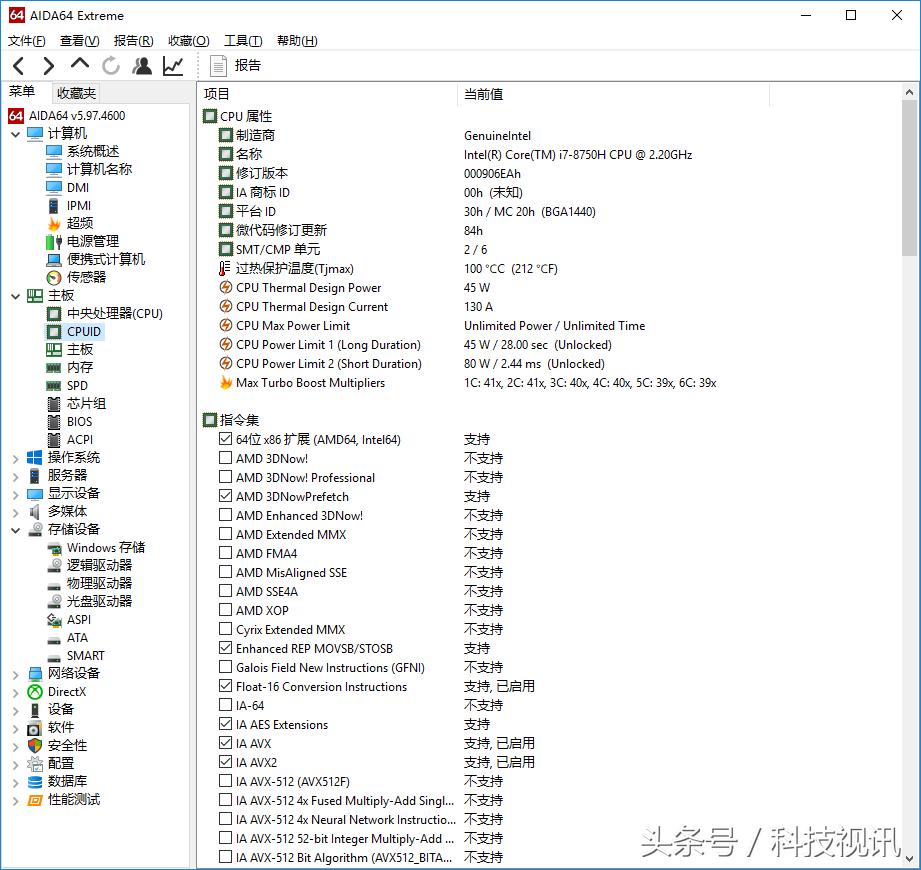
Task: Expand the 显示设备 tree node
Action: coord(16,495)
